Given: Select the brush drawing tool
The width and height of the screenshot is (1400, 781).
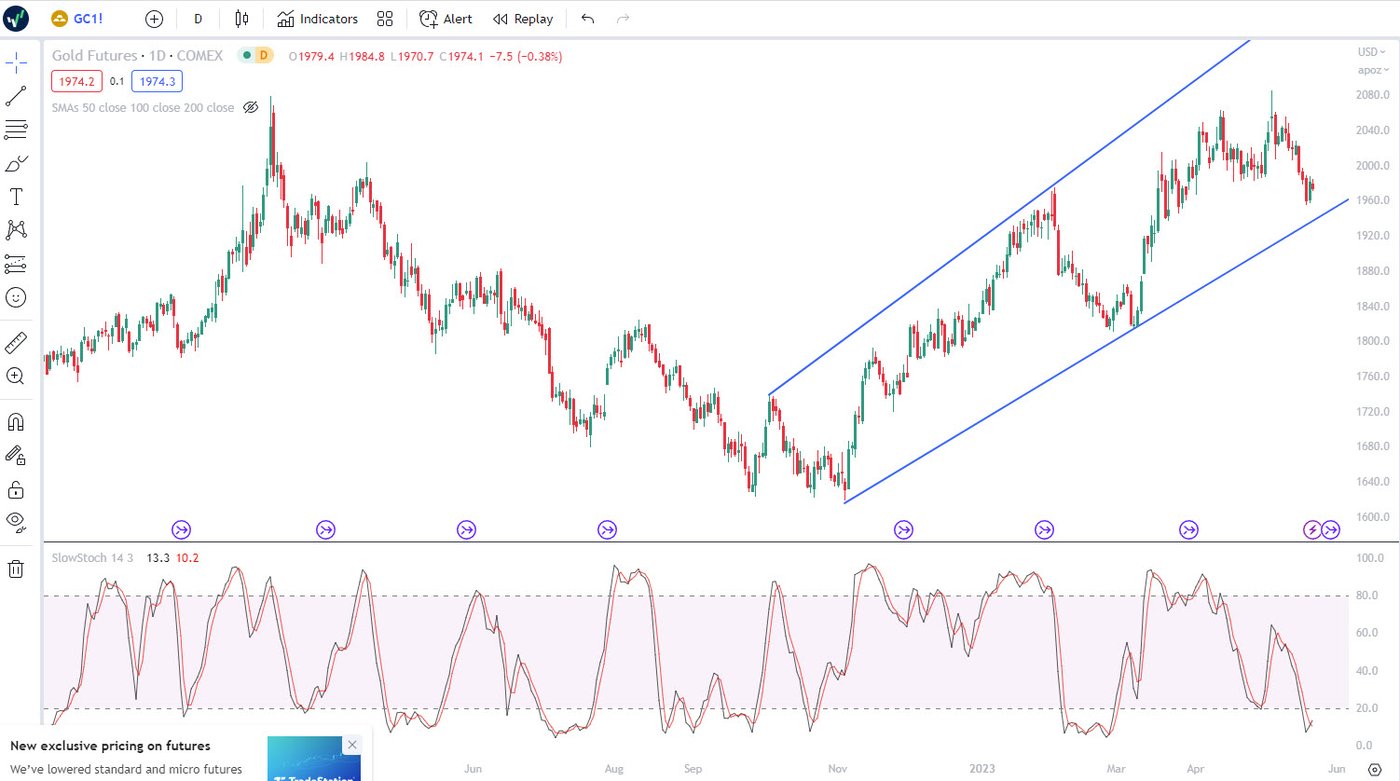Looking at the screenshot, I should click(16, 163).
